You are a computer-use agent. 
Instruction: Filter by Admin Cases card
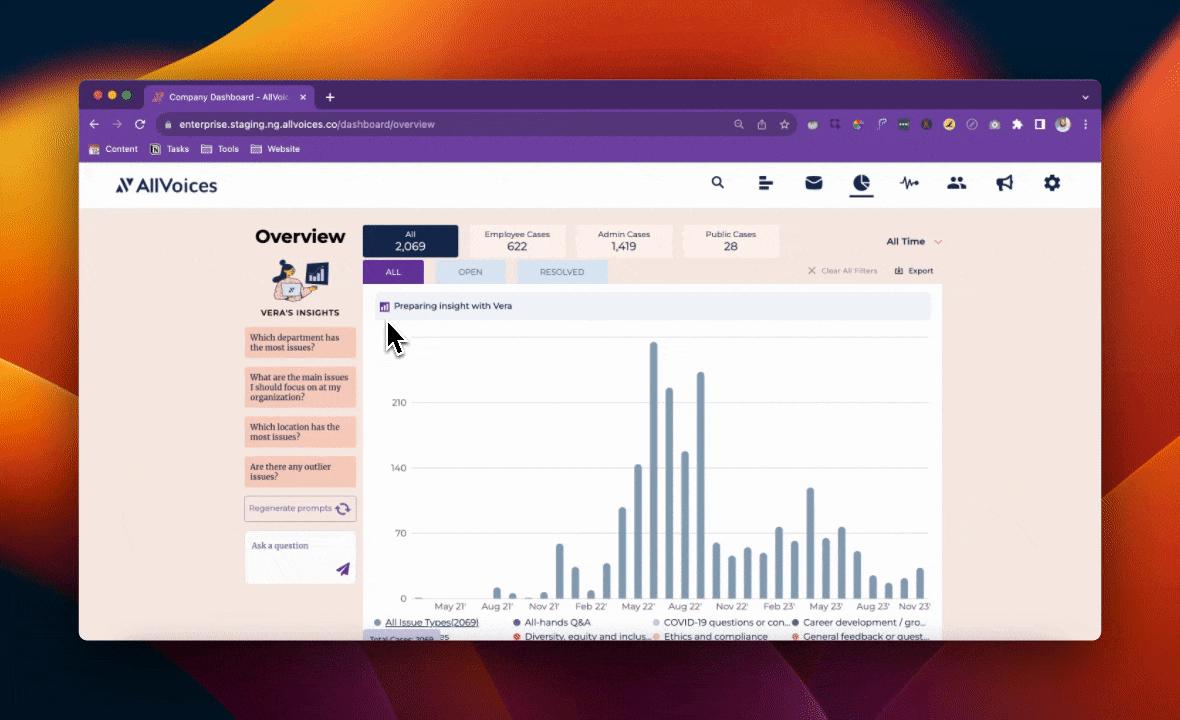tap(624, 241)
